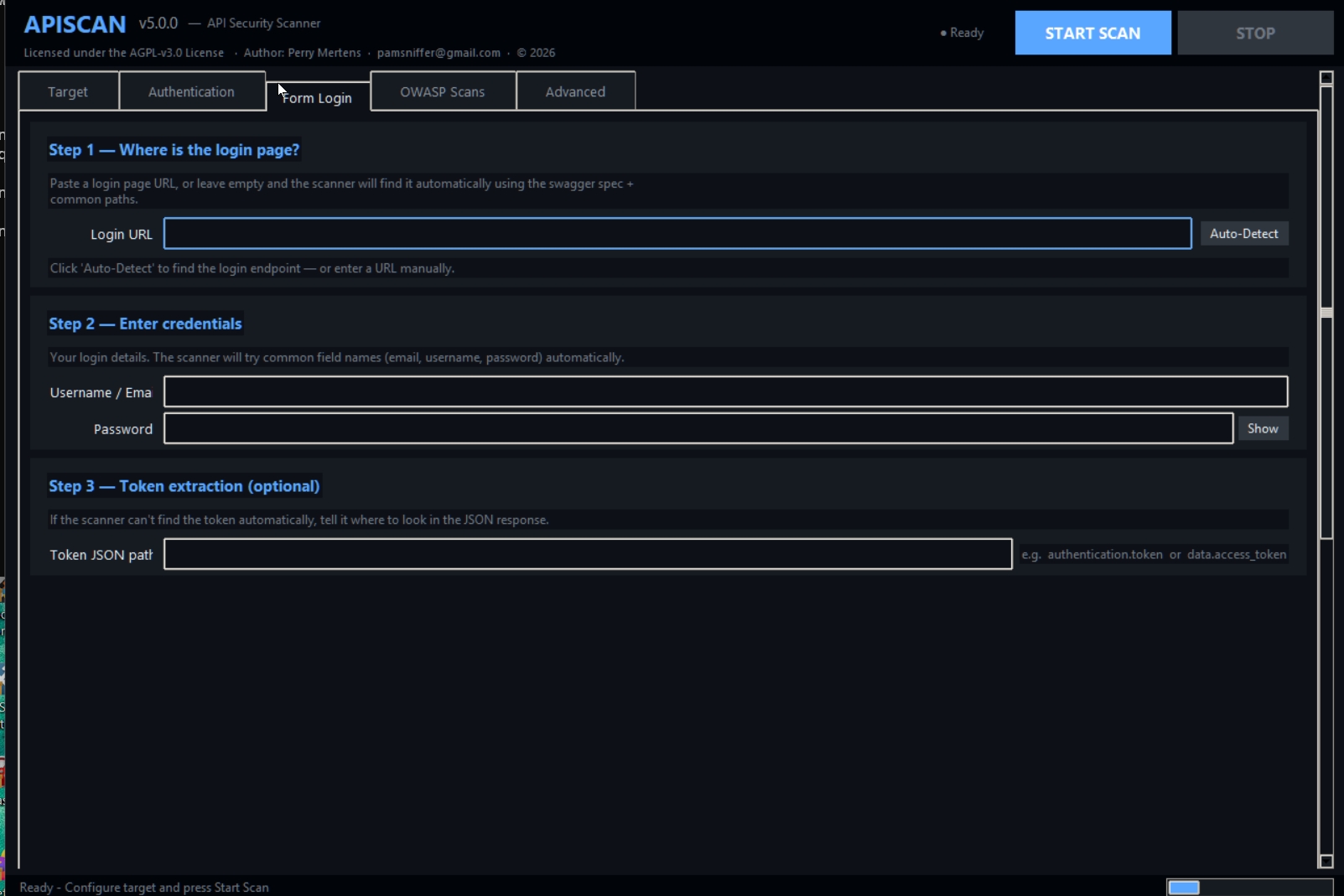Click the 'e.g. authentication.token or data.access_token' hint

[1154, 554]
